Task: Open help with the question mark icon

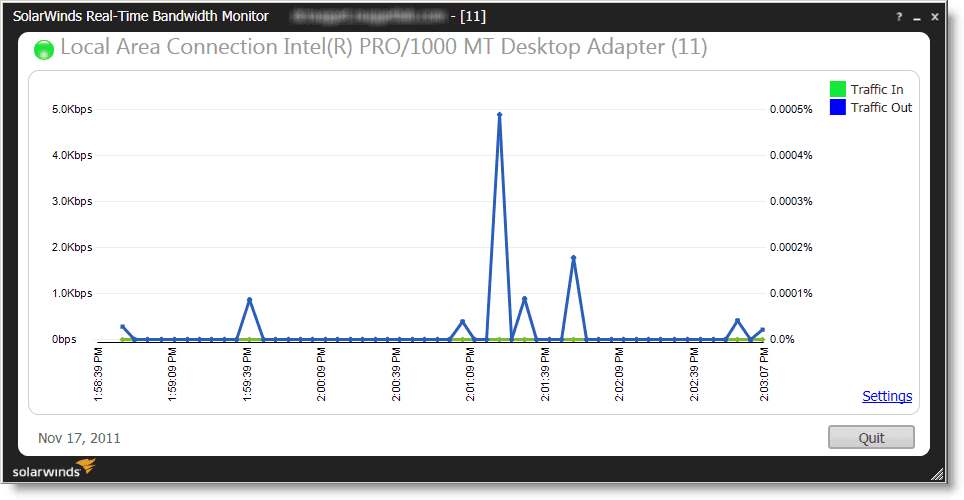Action: tap(899, 17)
